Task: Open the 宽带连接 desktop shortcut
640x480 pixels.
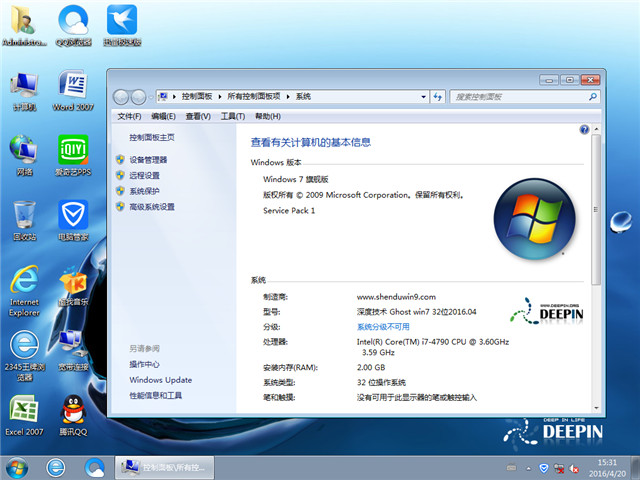Action: click(x=73, y=351)
